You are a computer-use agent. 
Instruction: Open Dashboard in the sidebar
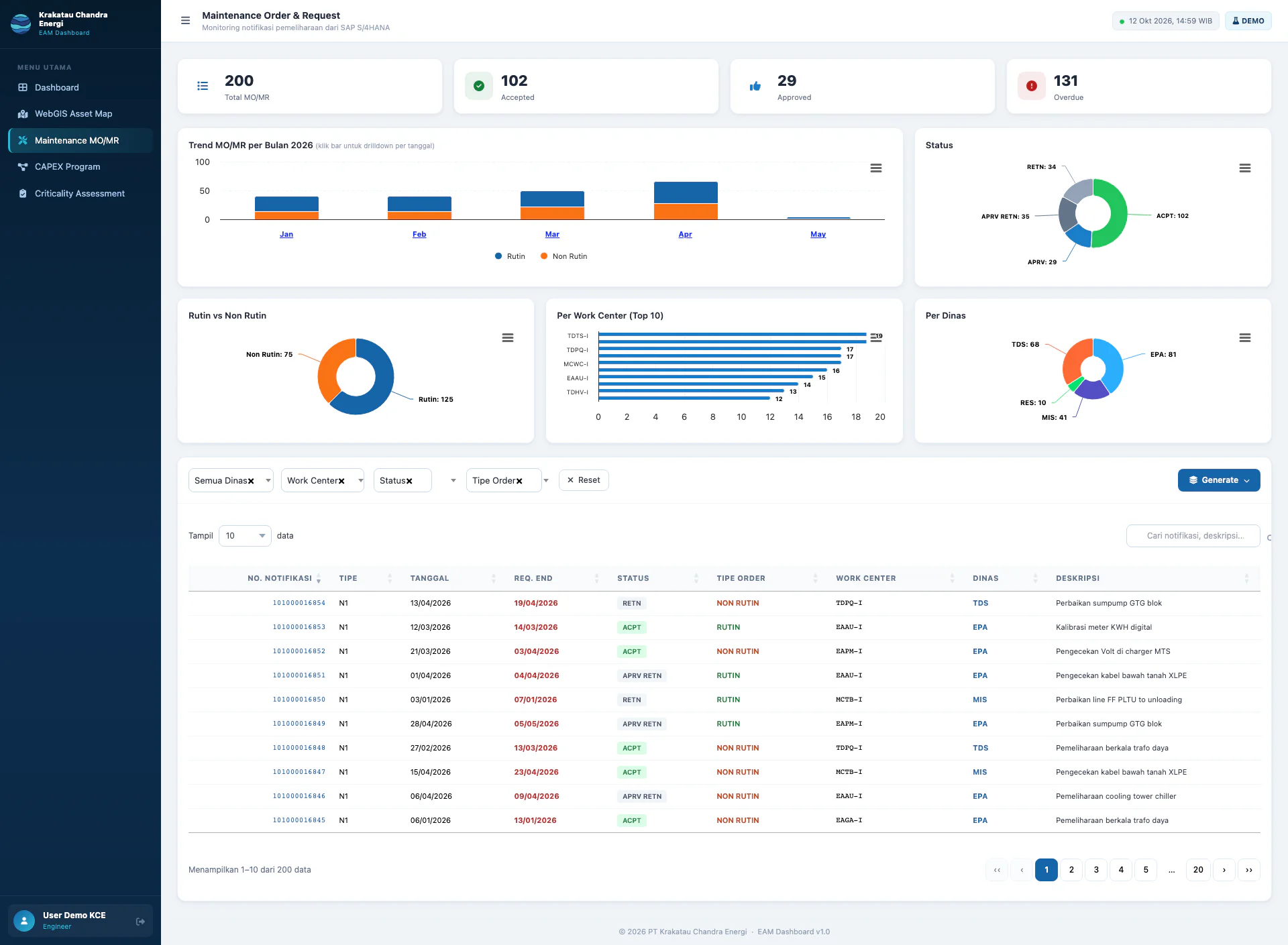click(80, 88)
